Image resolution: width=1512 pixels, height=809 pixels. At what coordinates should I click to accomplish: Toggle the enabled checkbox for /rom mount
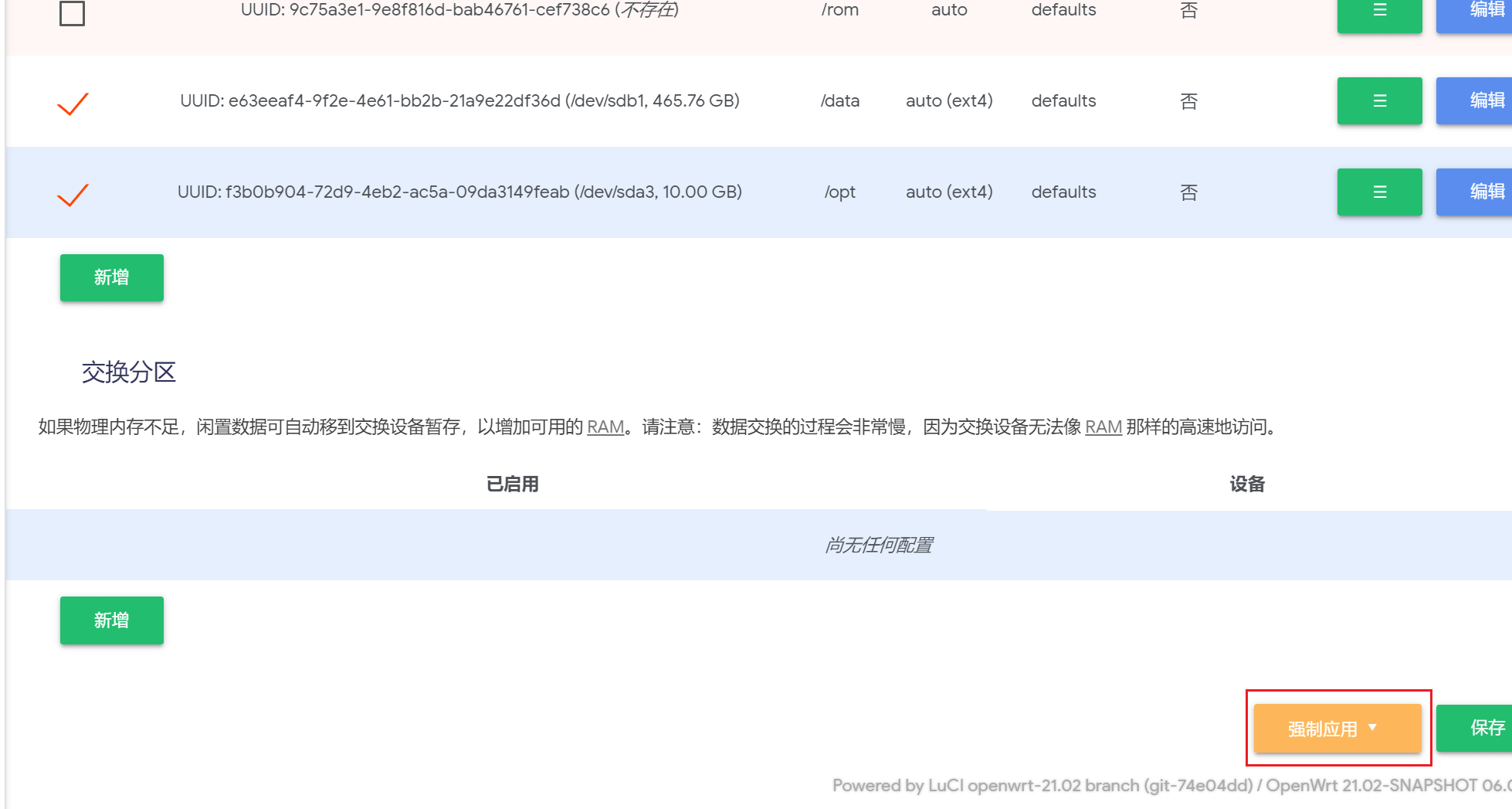coord(72,12)
